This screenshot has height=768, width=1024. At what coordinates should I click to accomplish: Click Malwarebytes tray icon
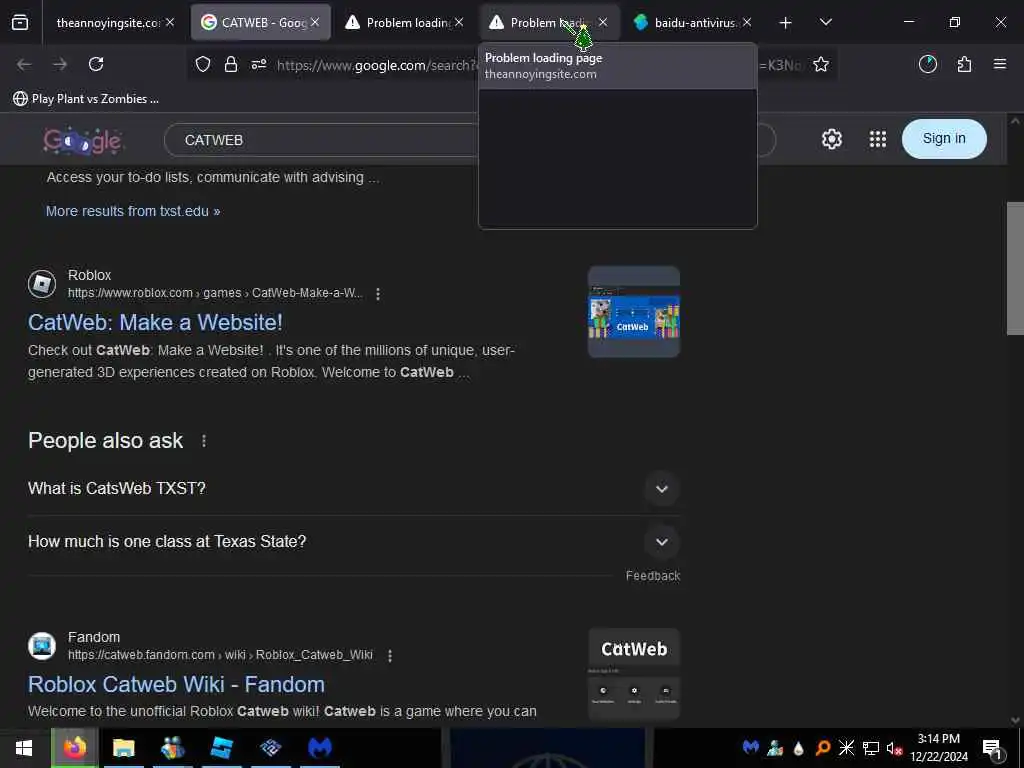[x=750, y=747]
